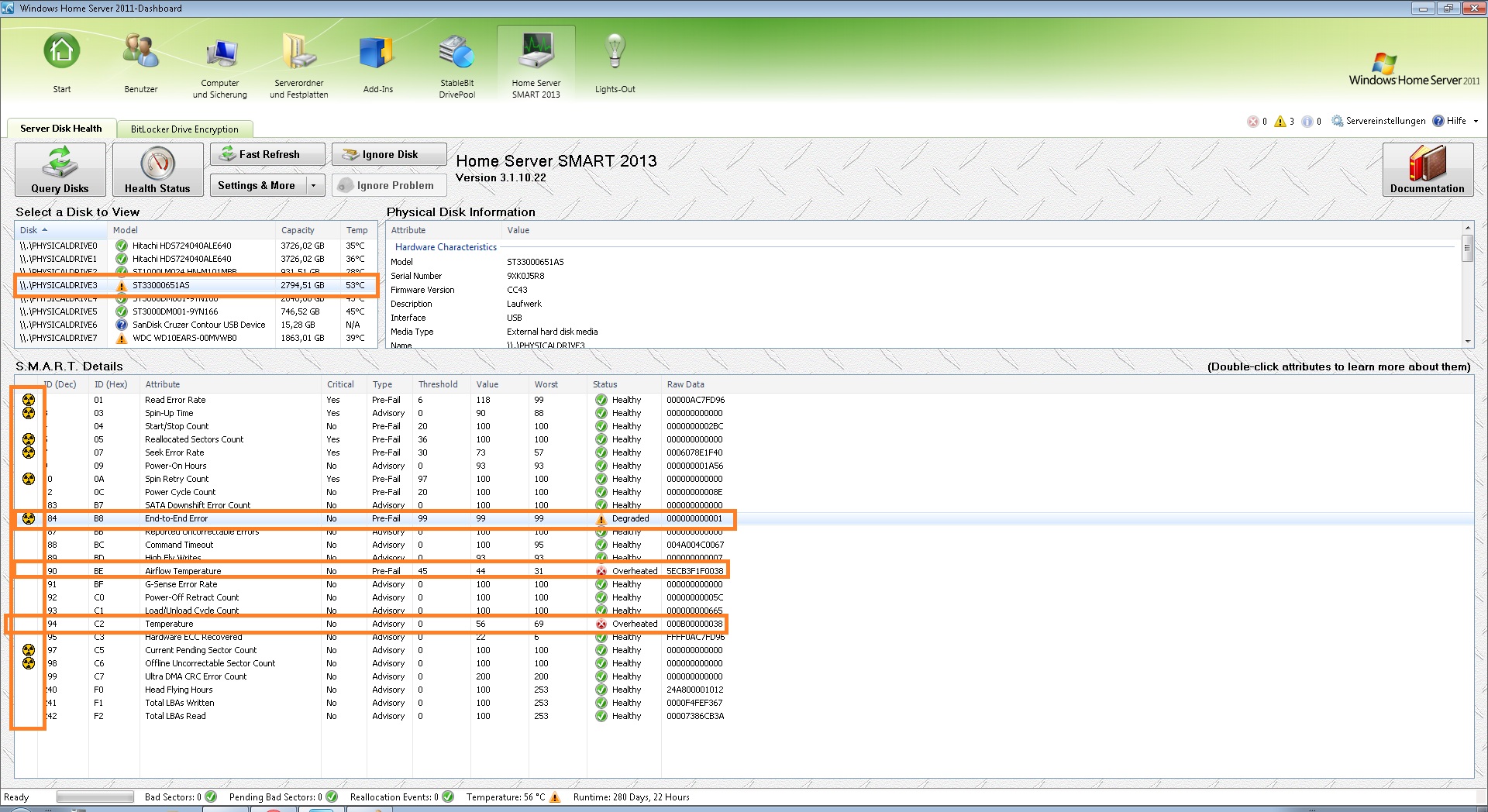
Task: Click the Query Disks button
Action: point(60,170)
